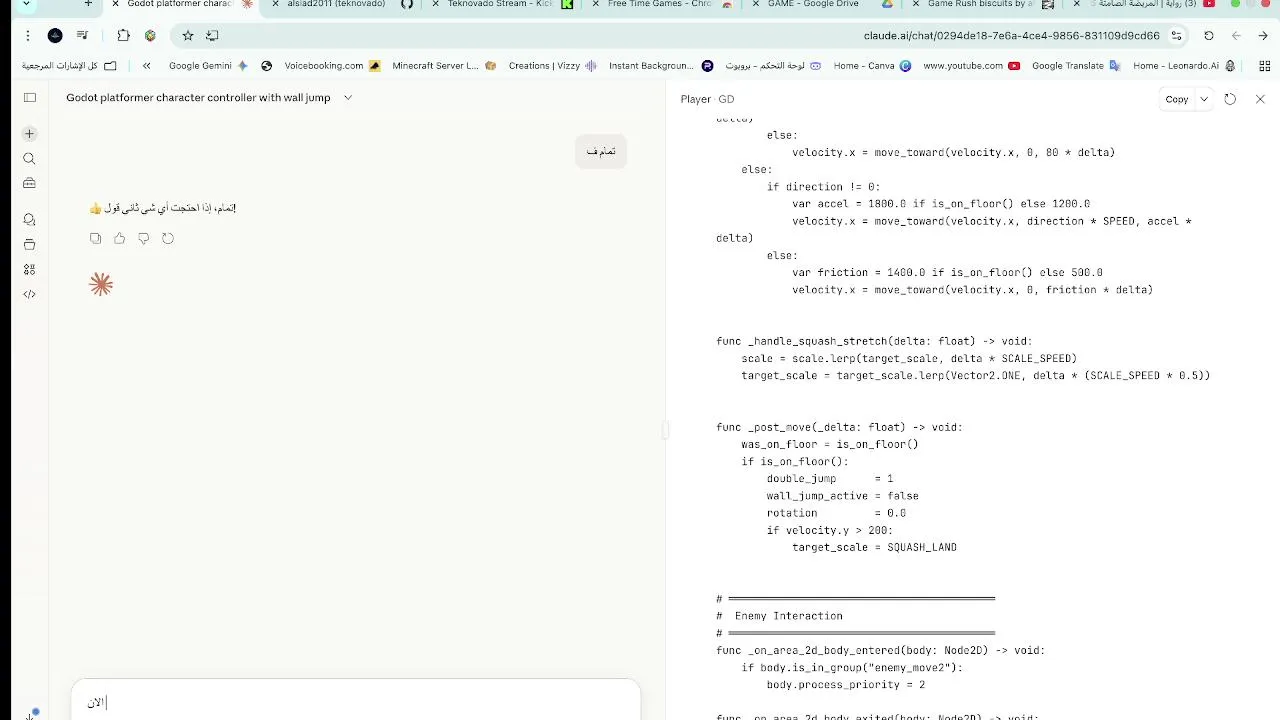Open the tab search dropdown
The width and height of the screenshot is (1280, 720).
(x=27, y=4)
